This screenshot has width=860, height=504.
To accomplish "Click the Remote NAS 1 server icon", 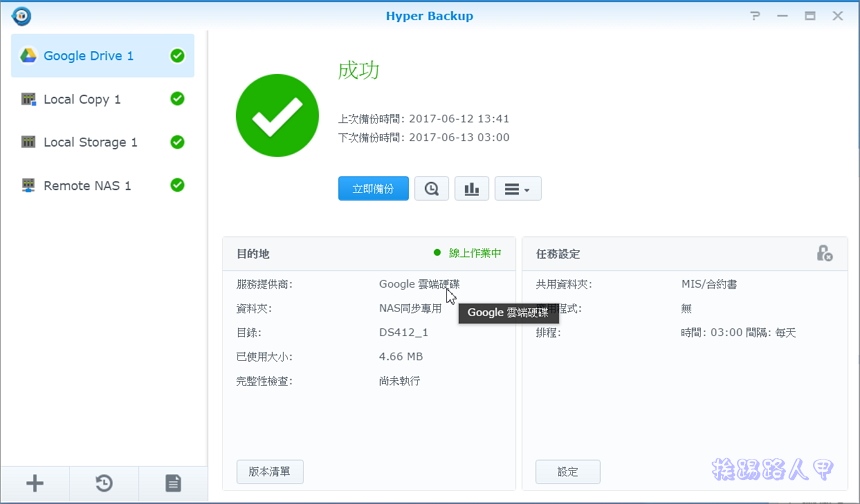I will pos(28,185).
